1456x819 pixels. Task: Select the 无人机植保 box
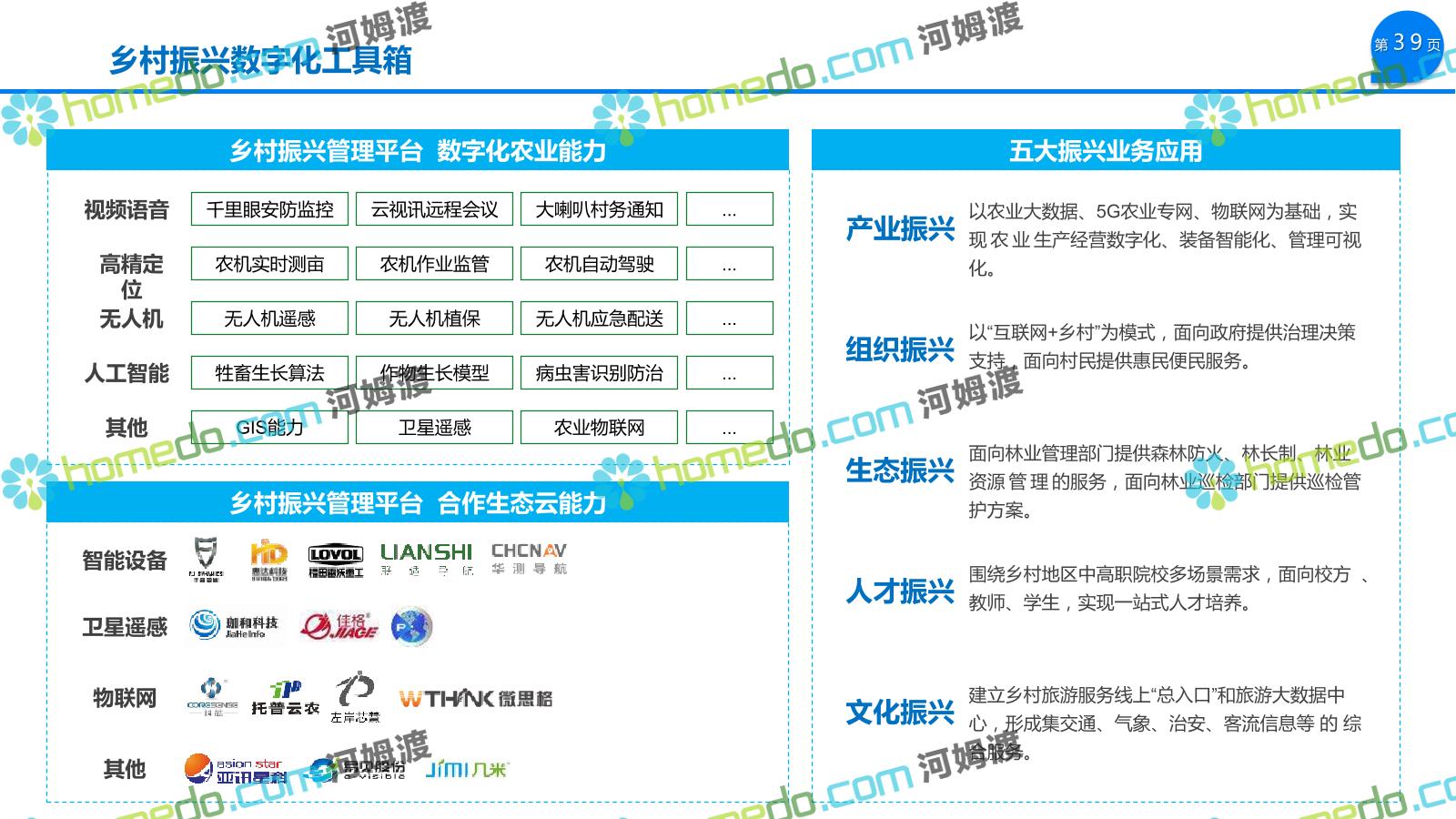click(434, 318)
